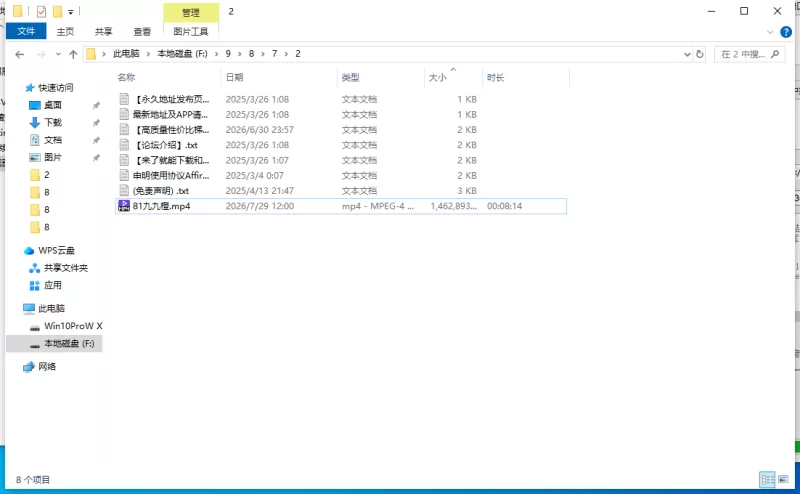Go up one folder level with the up arrow

coord(73,54)
